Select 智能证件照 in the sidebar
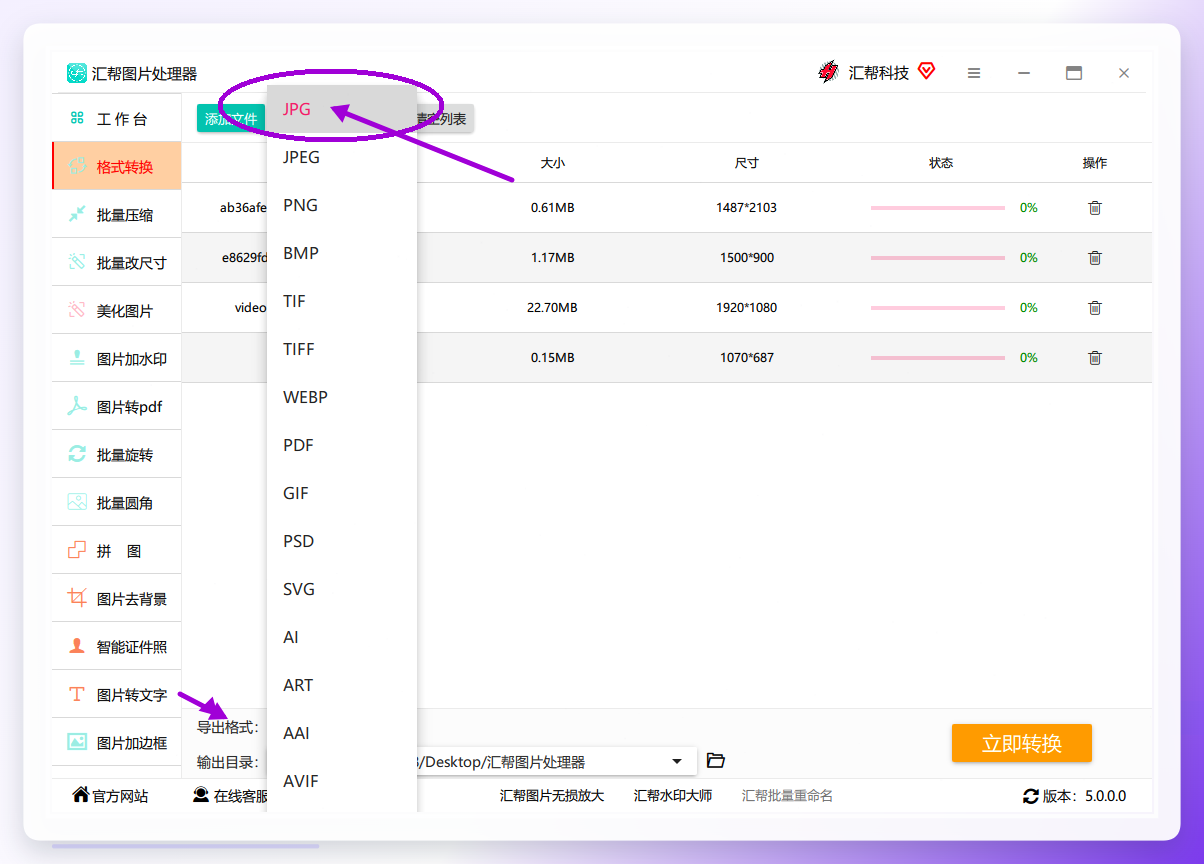 (x=117, y=647)
